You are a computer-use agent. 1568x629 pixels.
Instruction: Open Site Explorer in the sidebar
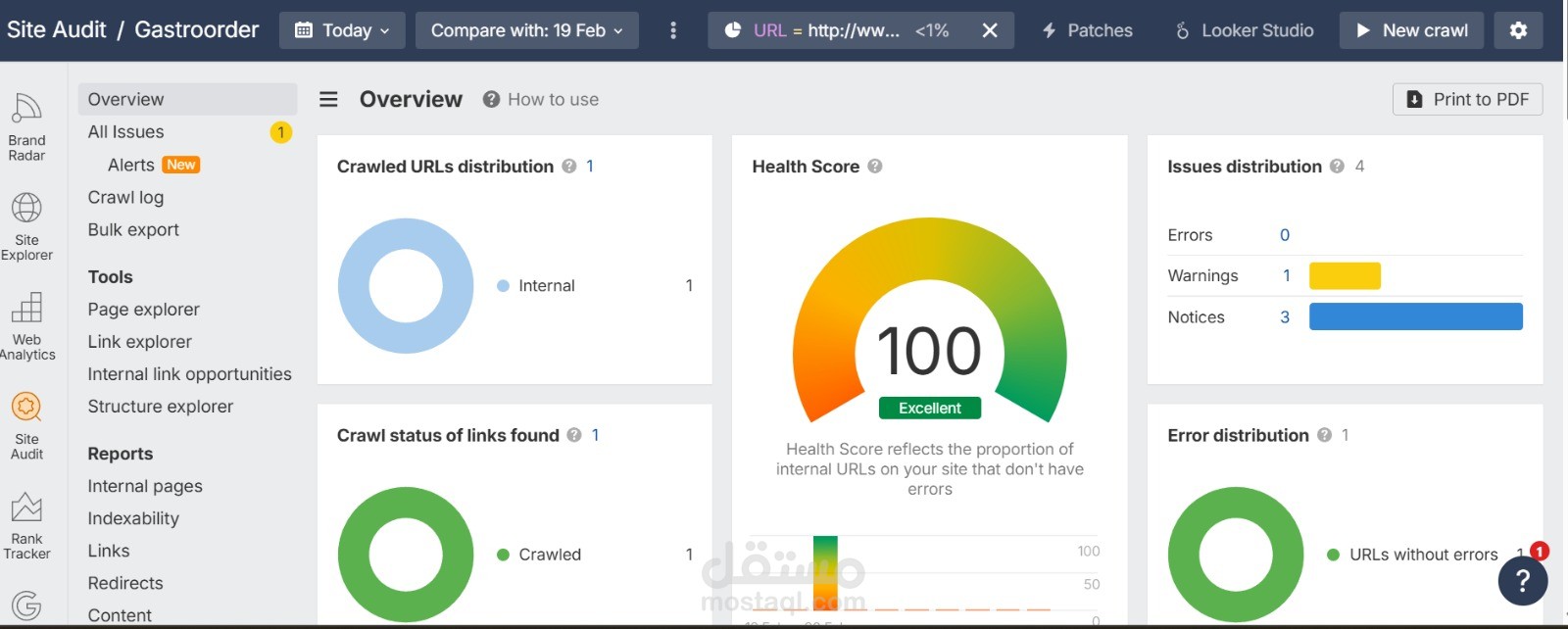[x=26, y=227]
